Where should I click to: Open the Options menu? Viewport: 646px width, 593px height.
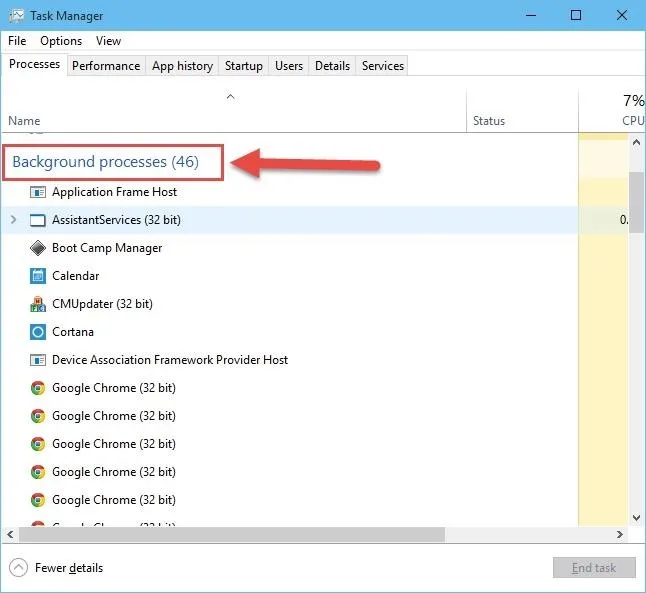click(x=61, y=41)
